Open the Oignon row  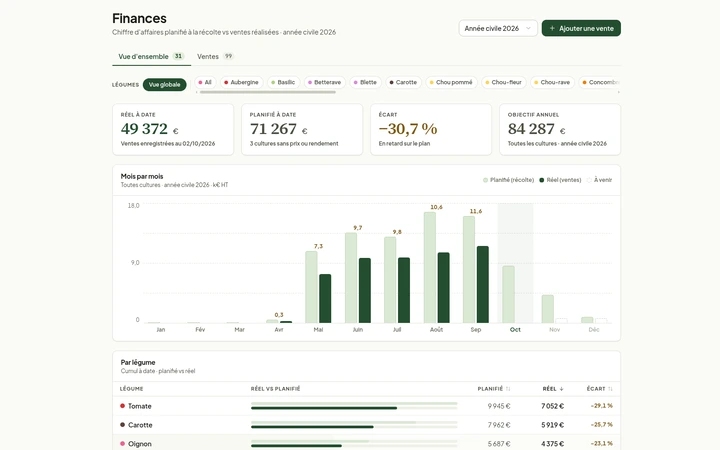pos(366,444)
